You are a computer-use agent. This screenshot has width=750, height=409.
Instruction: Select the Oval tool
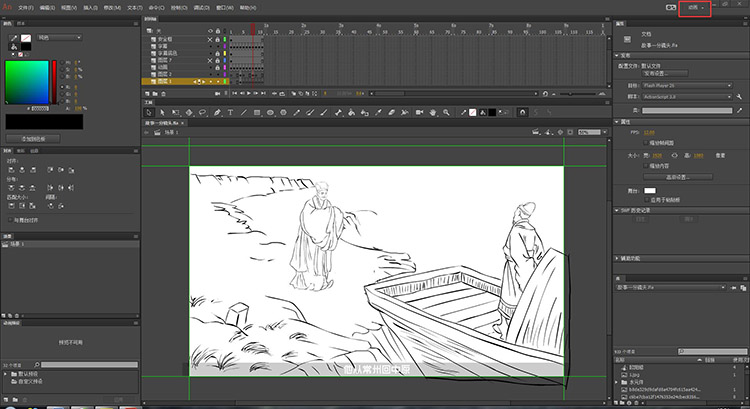point(270,112)
